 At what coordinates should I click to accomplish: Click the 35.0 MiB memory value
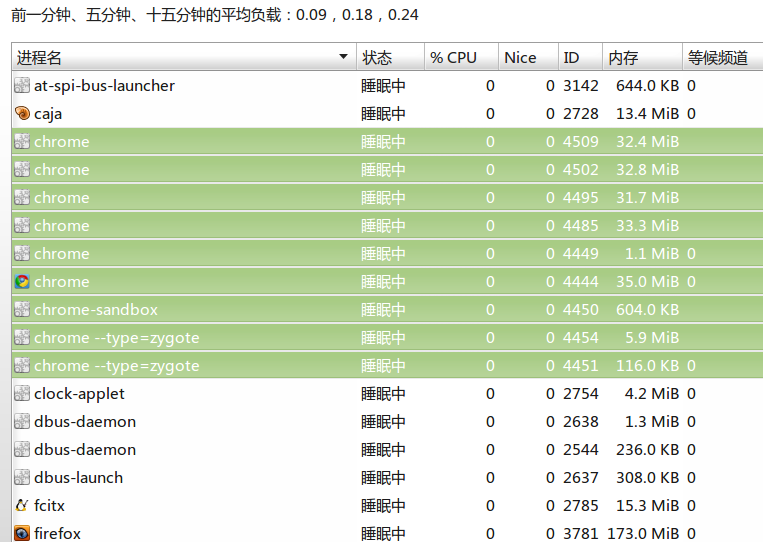[x=647, y=281]
